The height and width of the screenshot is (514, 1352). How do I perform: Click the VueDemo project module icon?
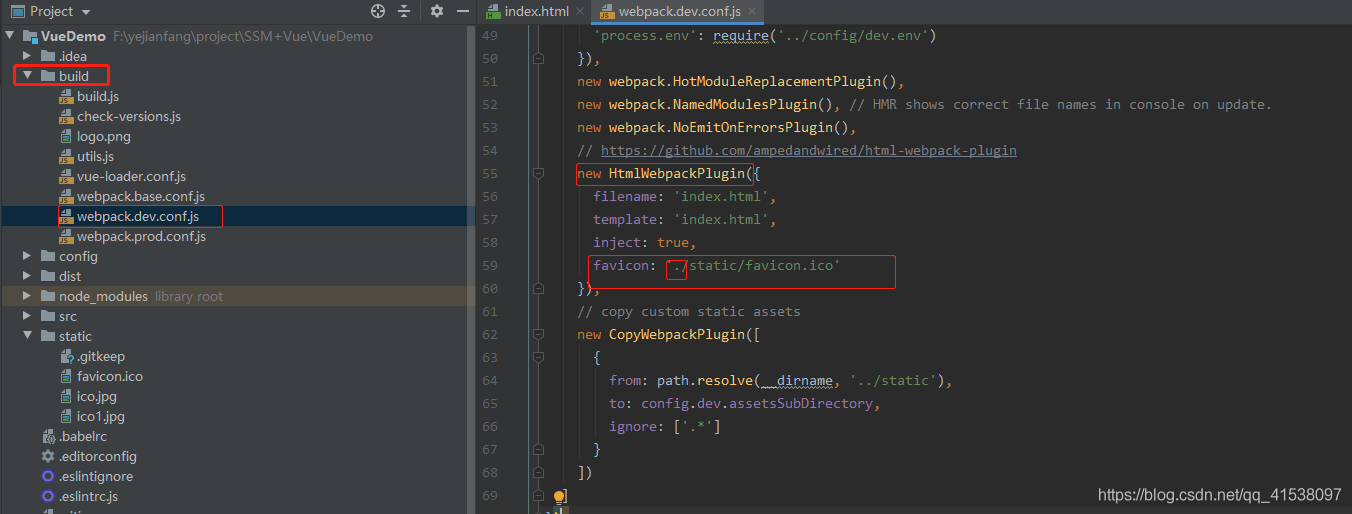click(x=30, y=36)
